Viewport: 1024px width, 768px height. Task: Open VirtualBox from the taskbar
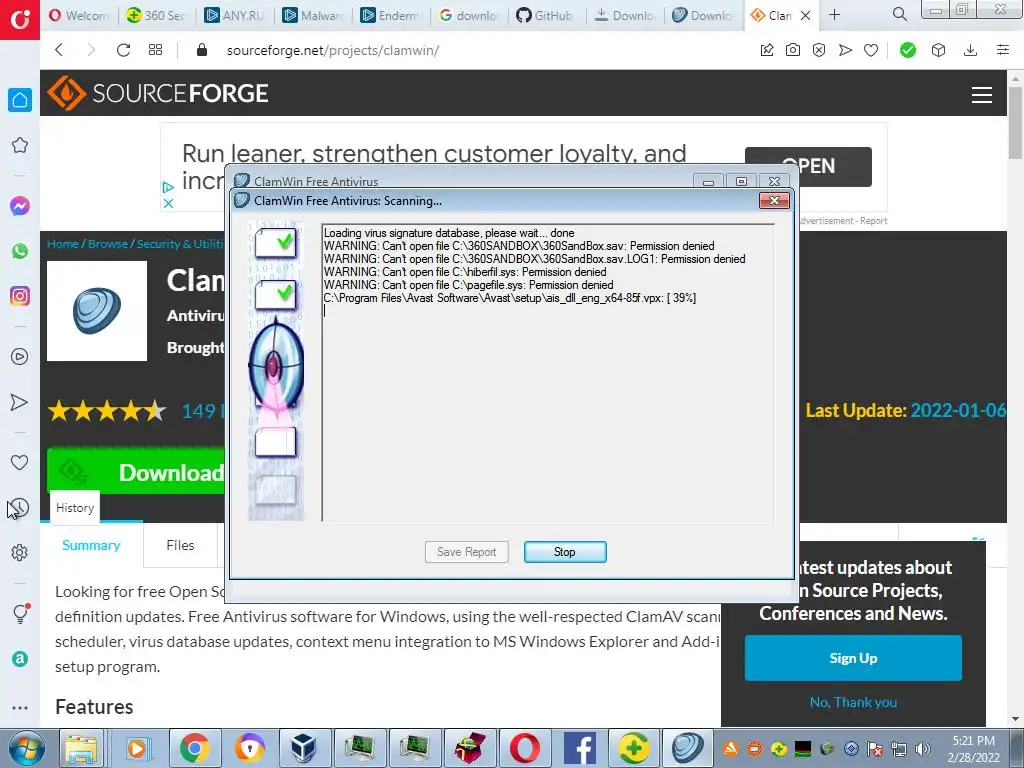click(303, 748)
